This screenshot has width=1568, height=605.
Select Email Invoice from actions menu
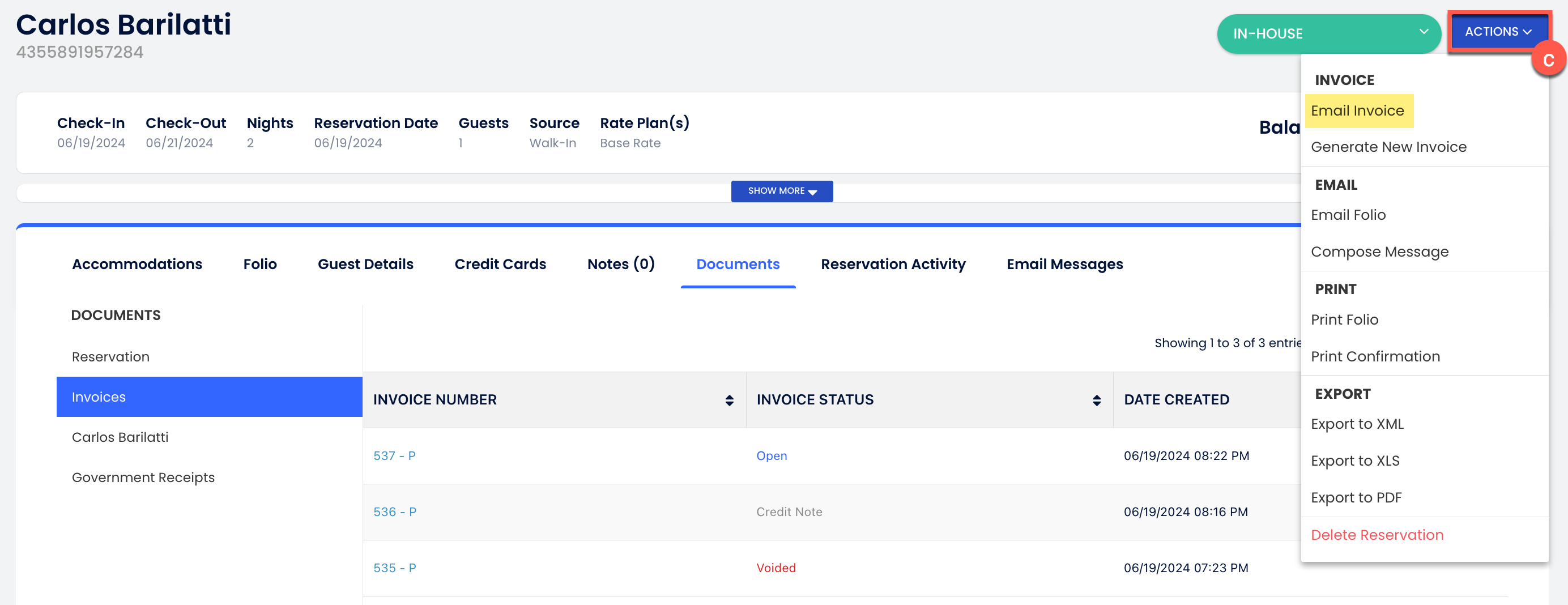click(x=1357, y=111)
